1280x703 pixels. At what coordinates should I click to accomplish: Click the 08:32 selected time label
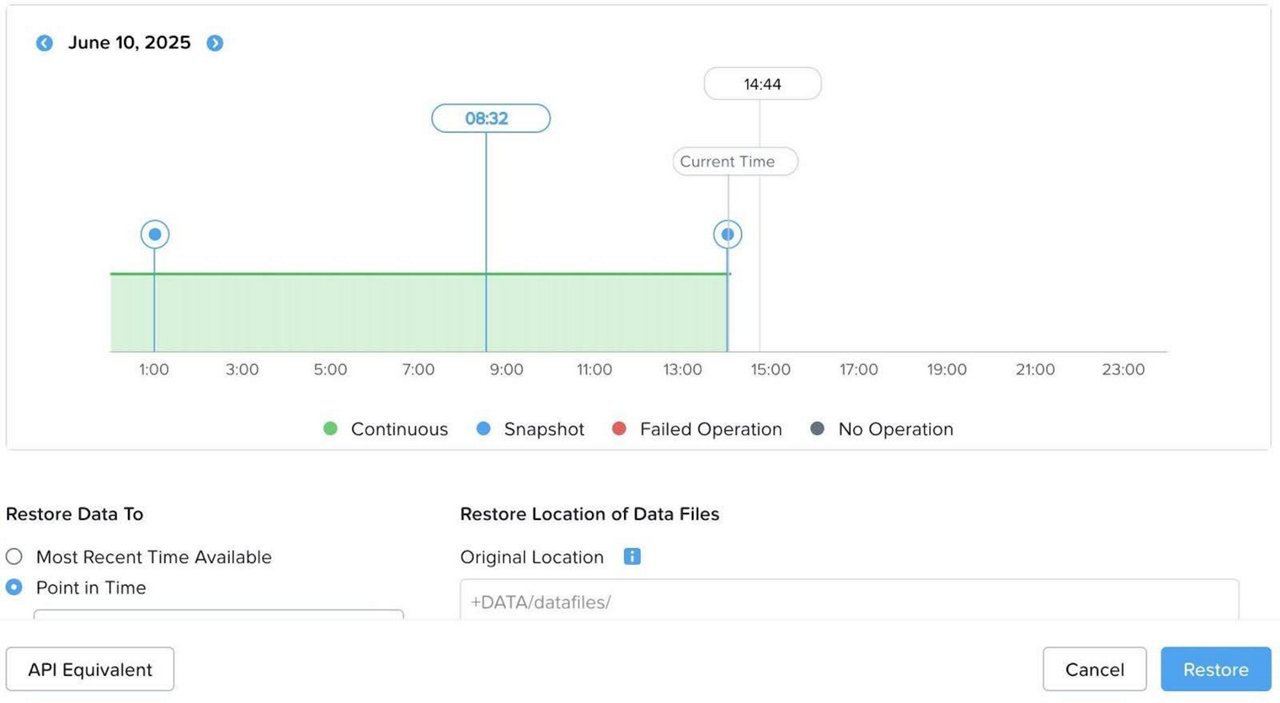pyautogui.click(x=490, y=118)
